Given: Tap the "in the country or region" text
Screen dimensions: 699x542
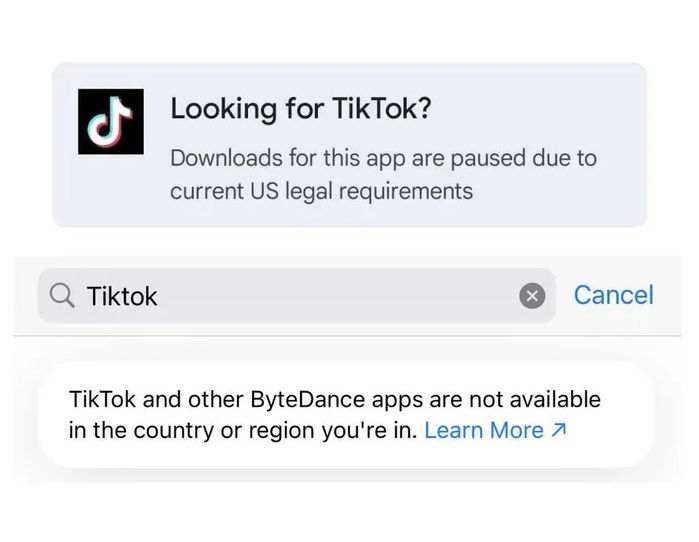Looking at the screenshot, I should (x=198, y=431).
